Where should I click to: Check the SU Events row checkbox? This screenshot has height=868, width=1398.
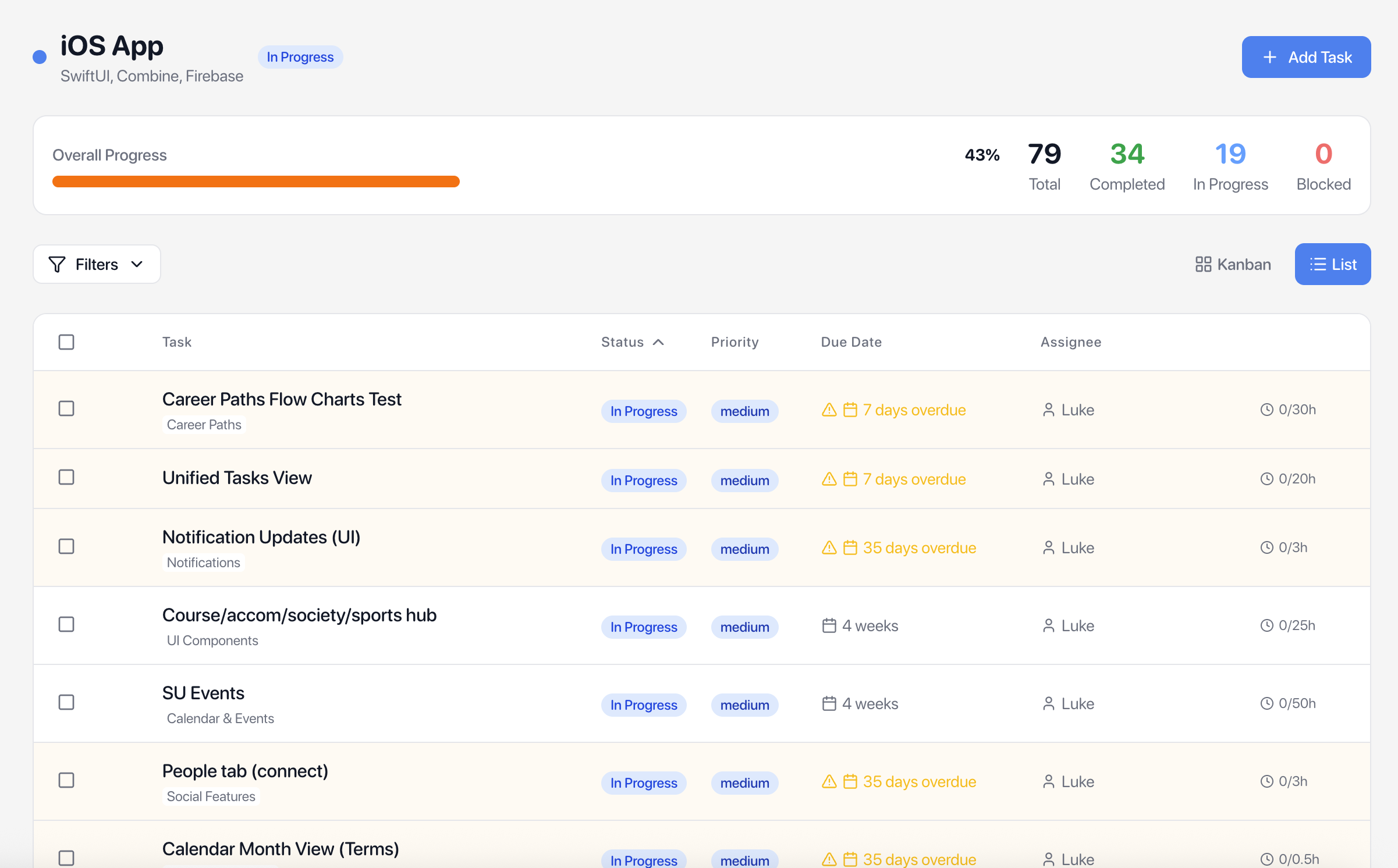(x=66, y=703)
